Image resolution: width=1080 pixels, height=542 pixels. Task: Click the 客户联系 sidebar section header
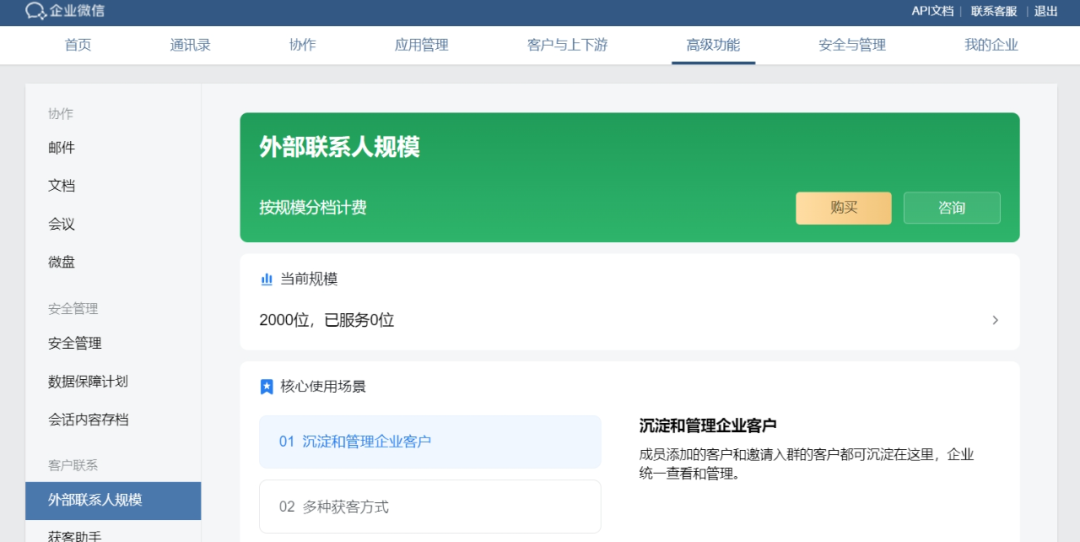point(73,466)
